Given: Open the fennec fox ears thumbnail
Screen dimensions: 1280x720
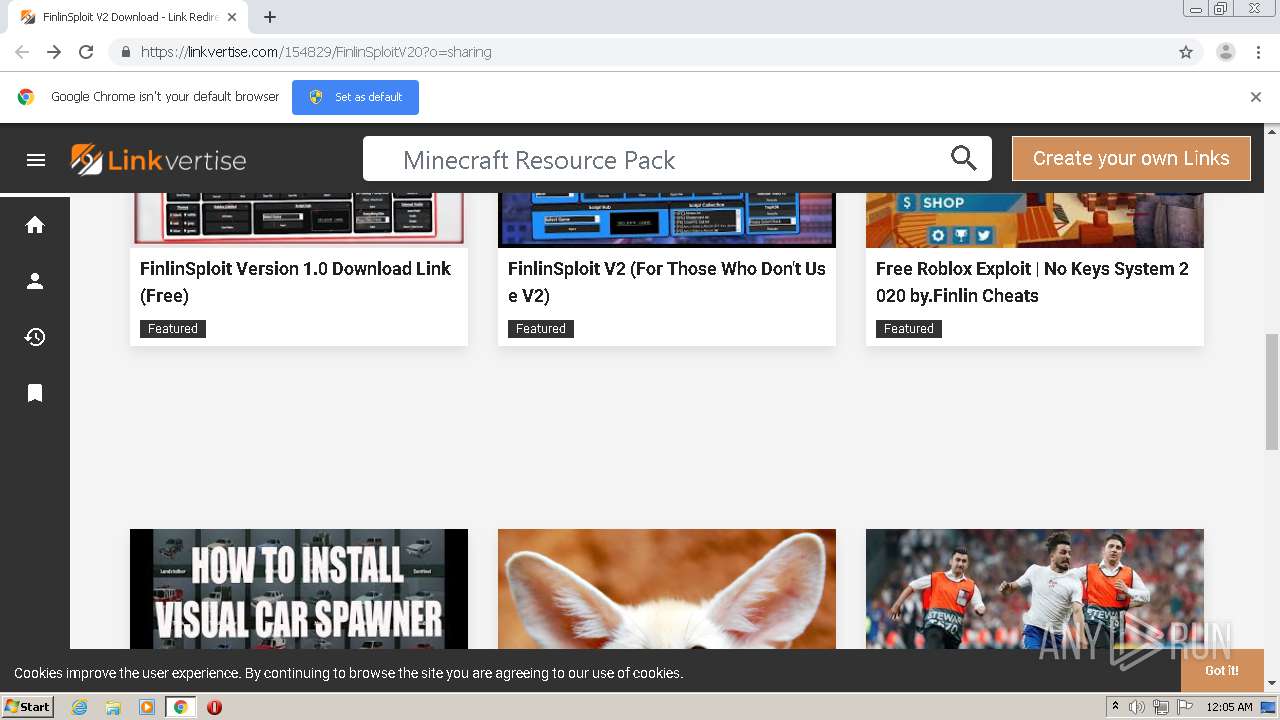Looking at the screenshot, I should click(x=667, y=590).
